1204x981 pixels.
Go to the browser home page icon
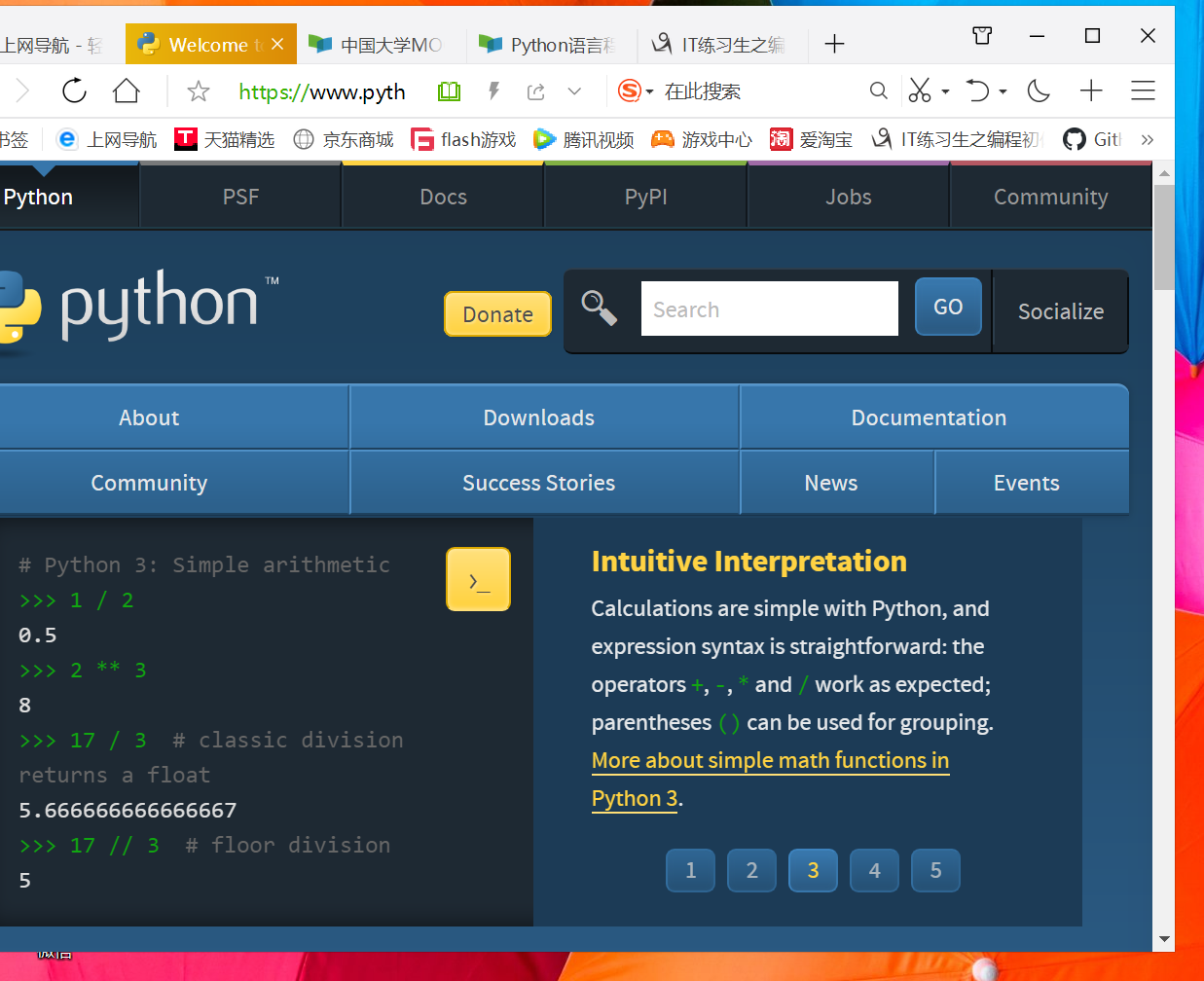[x=127, y=91]
